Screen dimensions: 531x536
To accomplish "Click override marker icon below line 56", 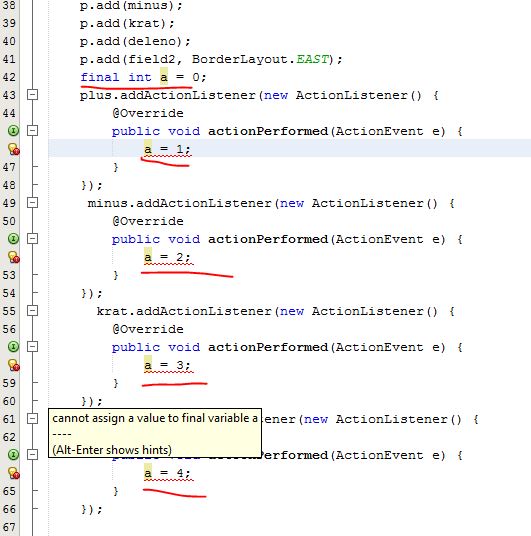I will 13,347.
